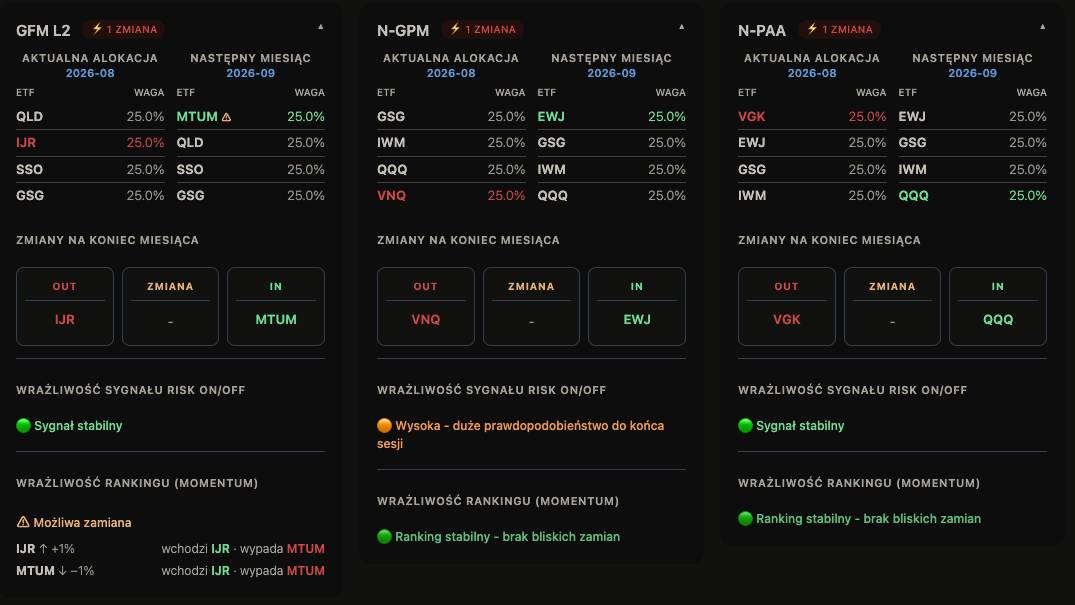The width and height of the screenshot is (1075, 605).
Task: Click the 2026-08 date in N-PAA
Action: (812, 73)
